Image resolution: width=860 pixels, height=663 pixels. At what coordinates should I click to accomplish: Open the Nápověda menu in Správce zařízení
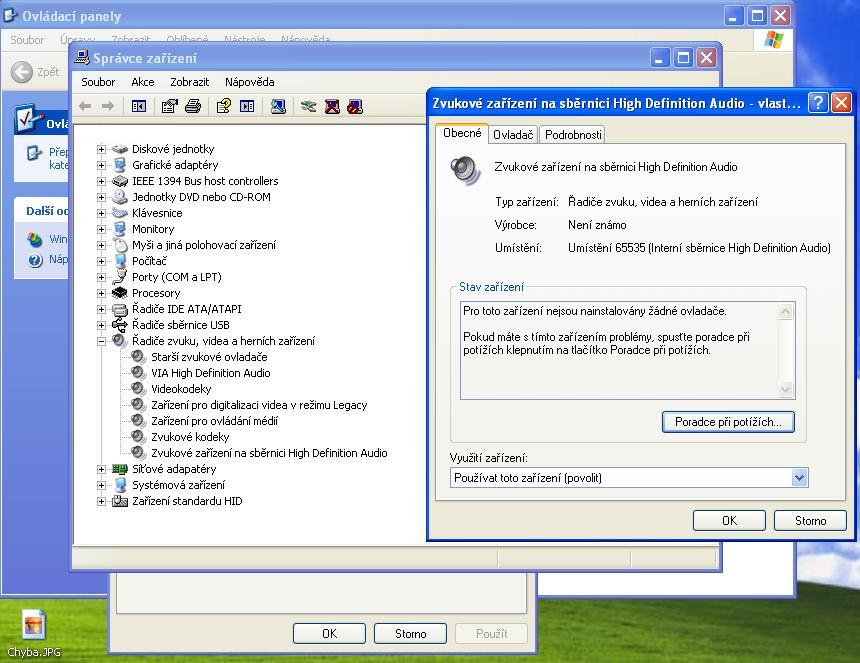coord(250,82)
